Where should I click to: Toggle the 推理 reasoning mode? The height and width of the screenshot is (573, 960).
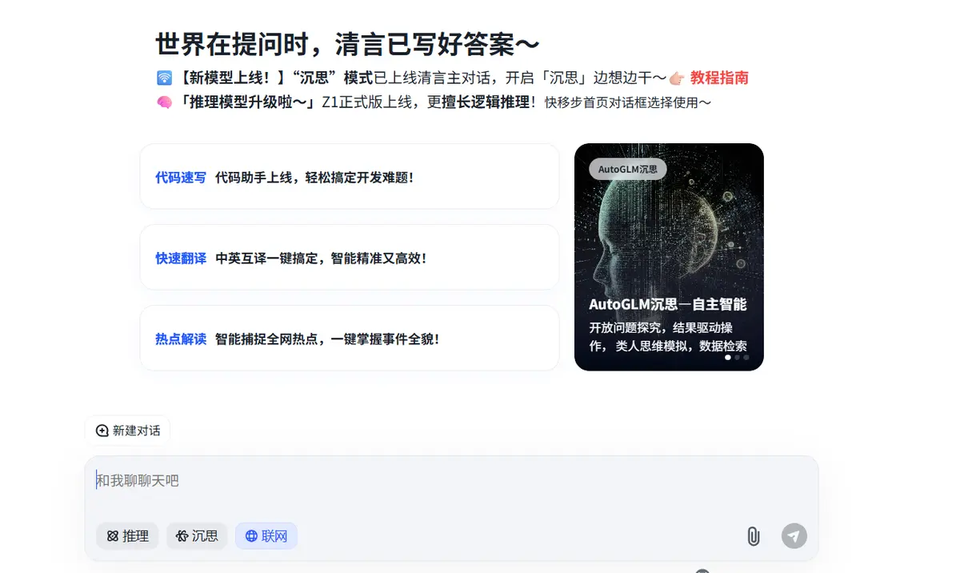pyautogui.click(x=127, y=536)
